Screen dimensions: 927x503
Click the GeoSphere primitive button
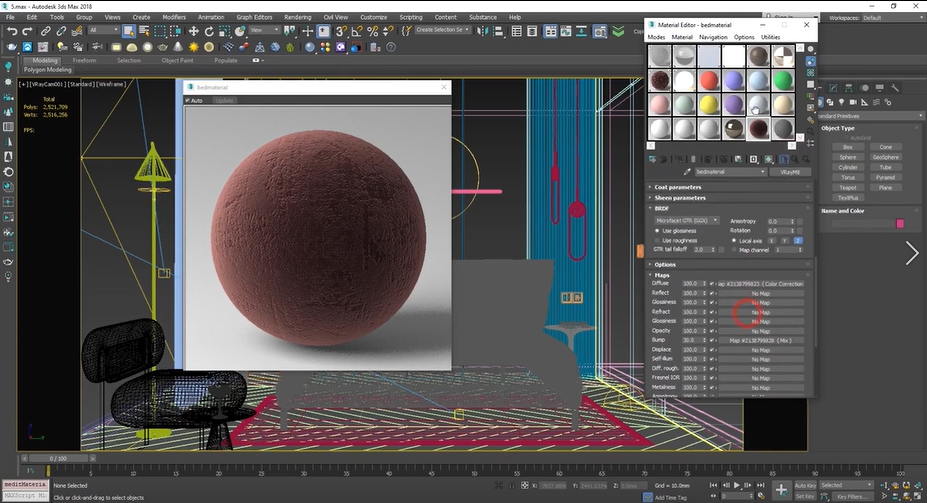click(885, 157)
